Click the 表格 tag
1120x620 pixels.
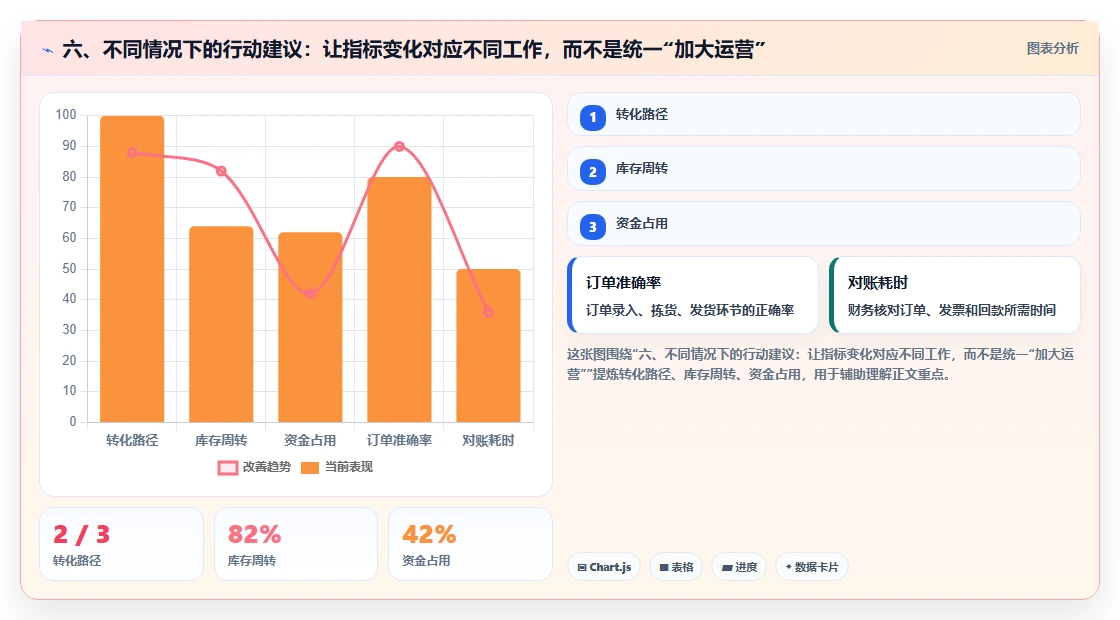click(676, 567)
